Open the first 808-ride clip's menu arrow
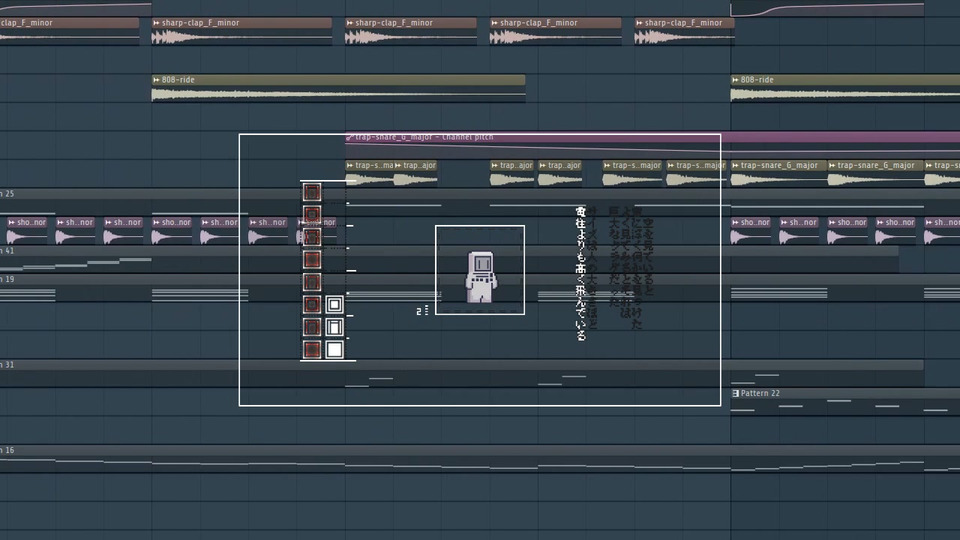The height and width of the screenshot is (540, 960). click(156, 80)
